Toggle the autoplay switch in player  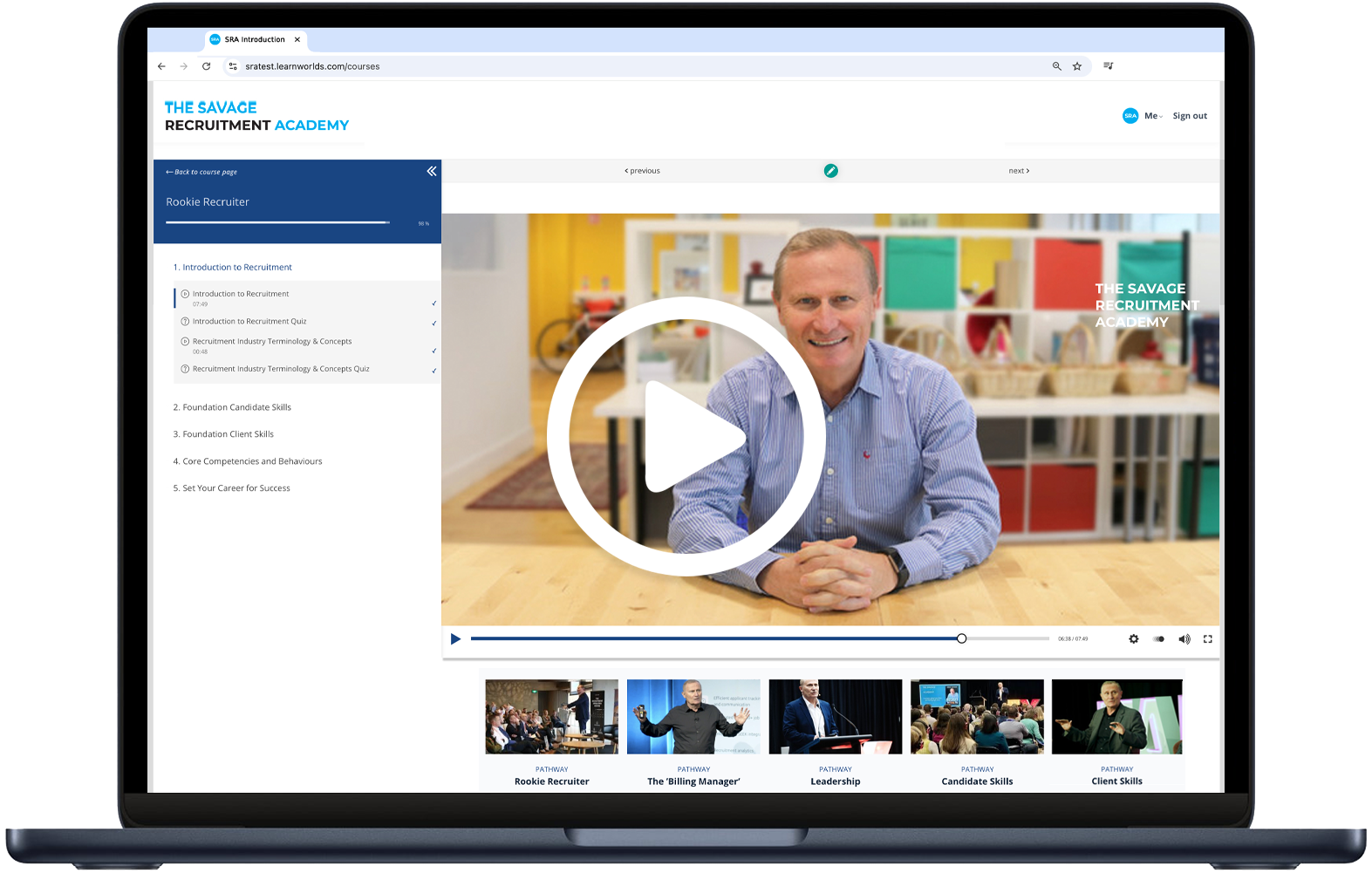[1159, 639]
